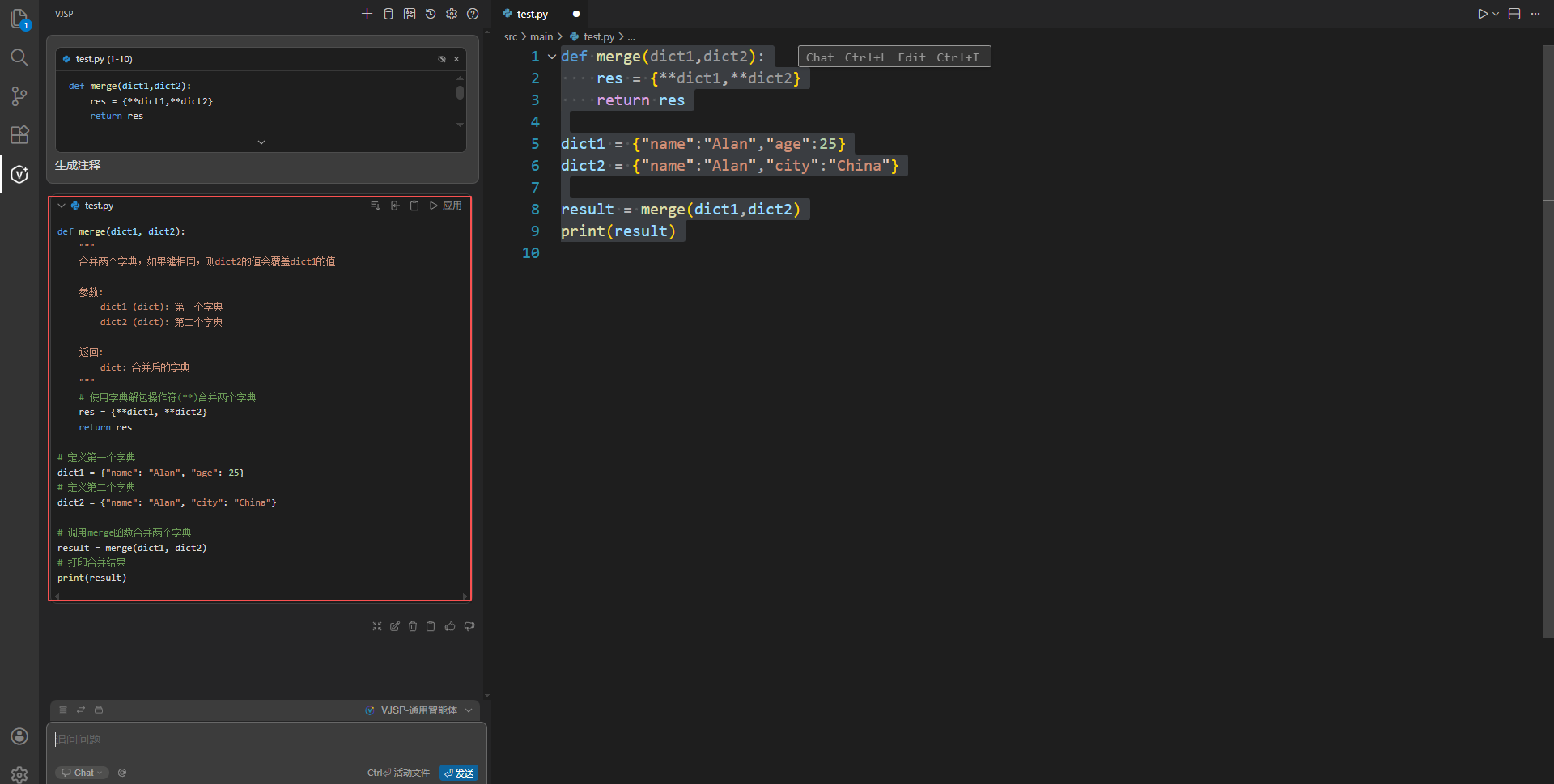Click the main breadcrumb item
The height and width of the screenshot is (784, 1554).
point(541,37)
